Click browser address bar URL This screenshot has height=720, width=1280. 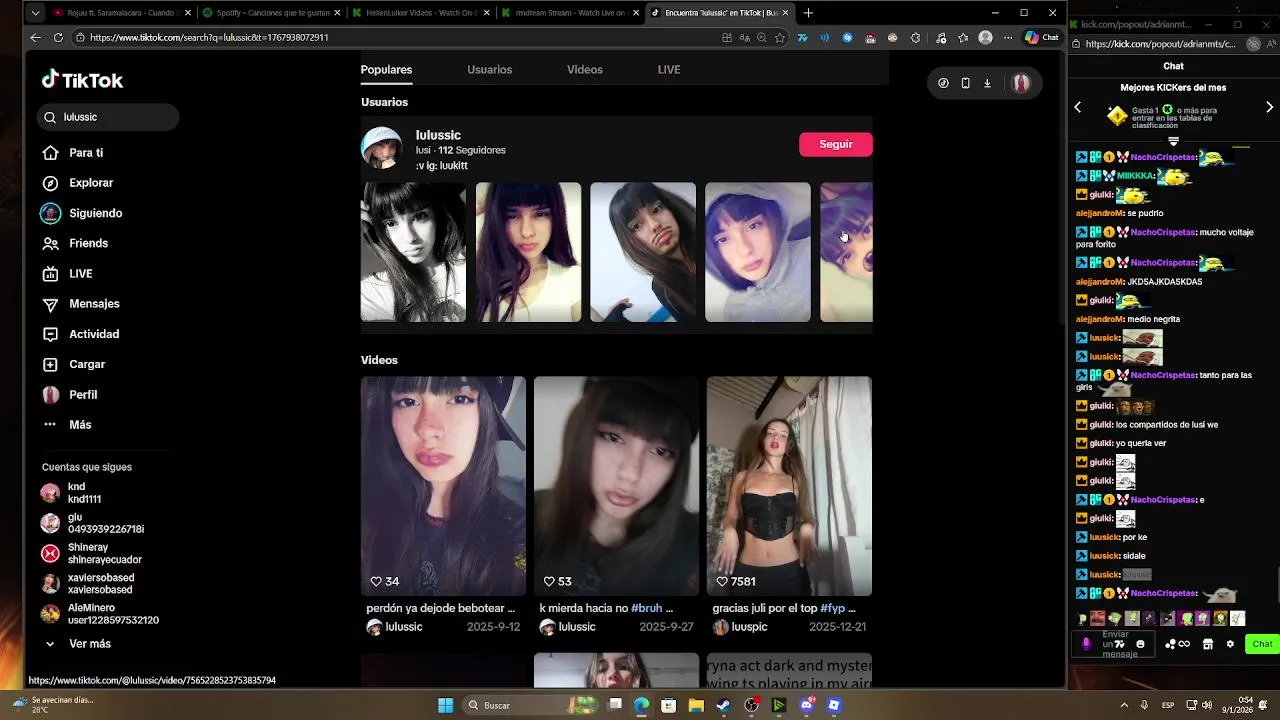[x=209, y=37]
